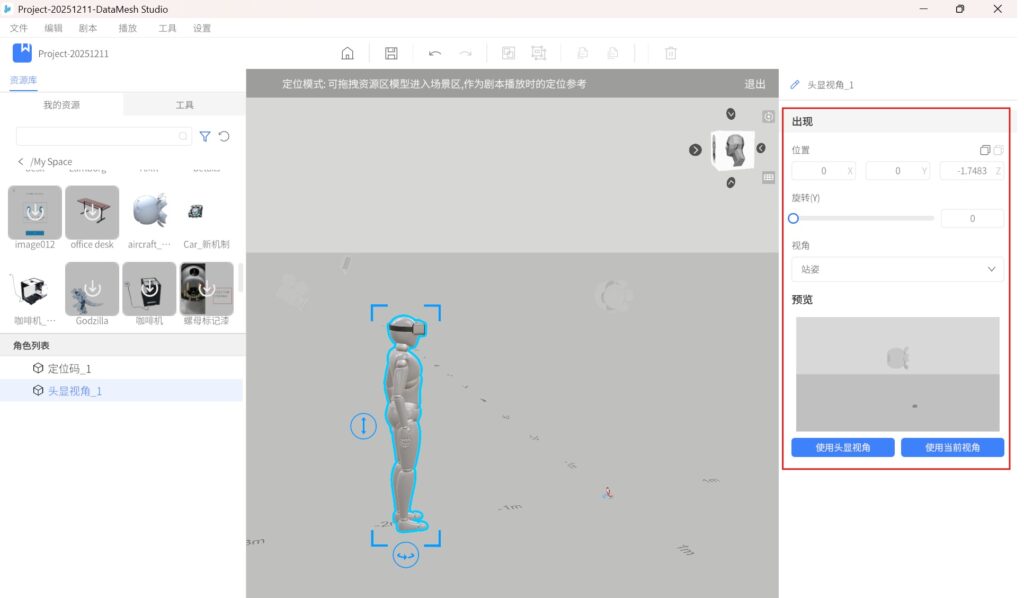Open the 视角 dropdown showing 站姿
The height and width of the screenshot is (598, 1024).
pos(897,269)
